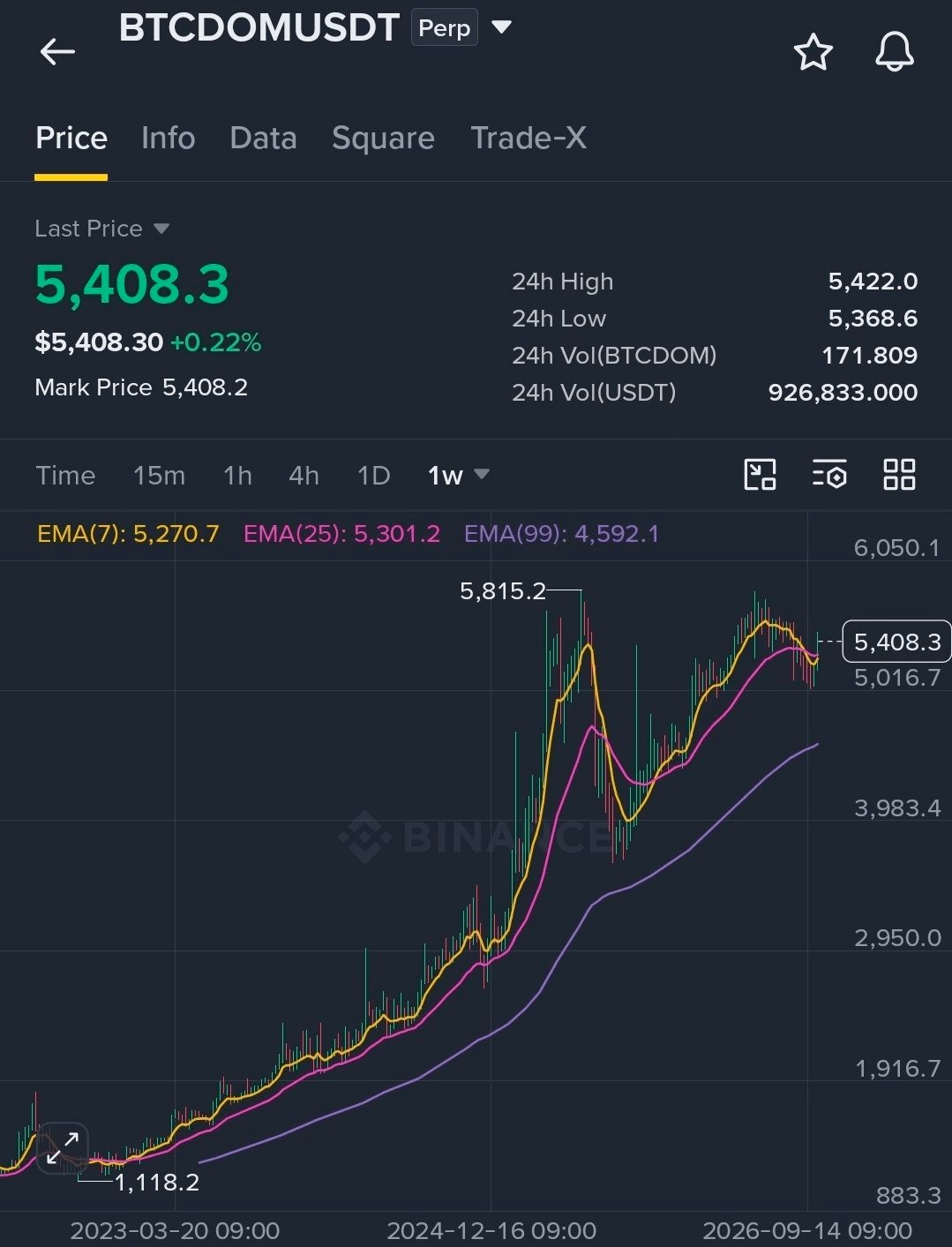Open the Info tab
952x1247 pixels.
(169, 139)
